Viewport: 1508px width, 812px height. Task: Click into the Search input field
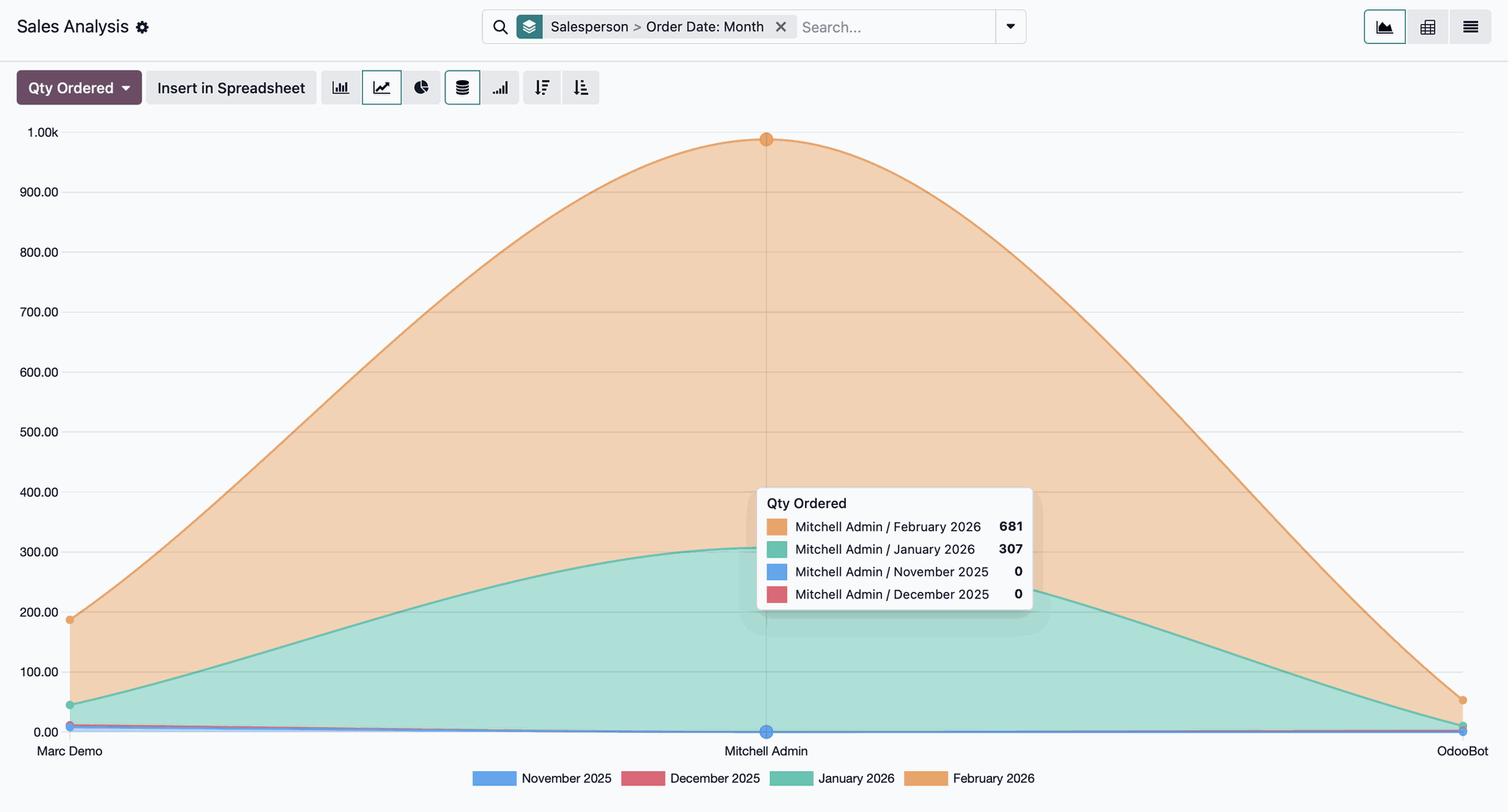[895, 27]
